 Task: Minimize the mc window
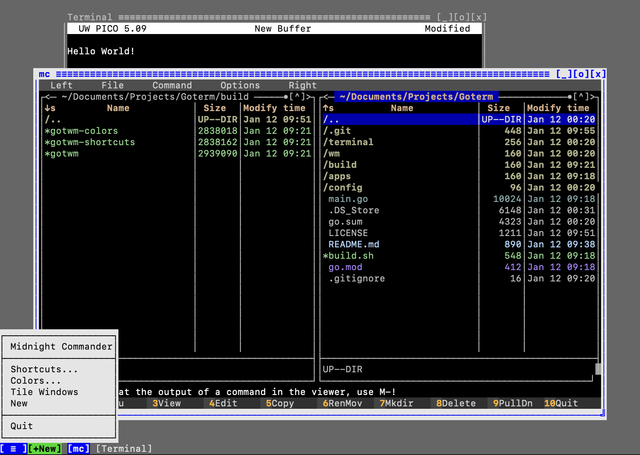564,74
